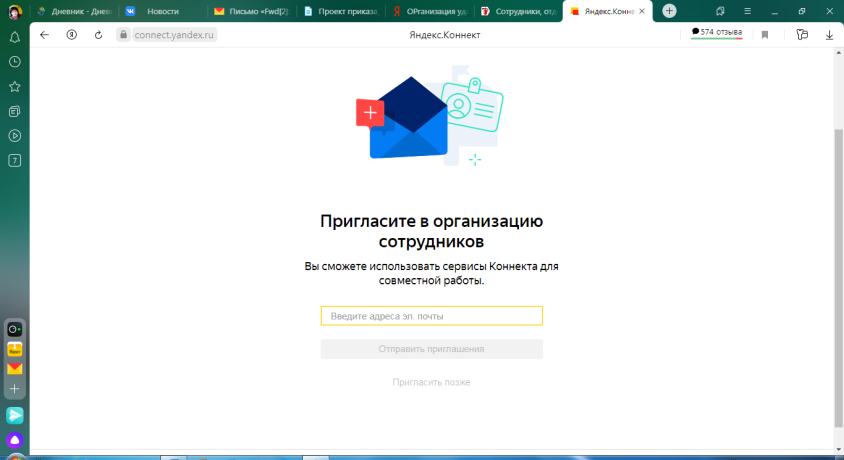844x460 pixels.
Task: Switch to the Новости VK tab
Action: click(161, 11)
